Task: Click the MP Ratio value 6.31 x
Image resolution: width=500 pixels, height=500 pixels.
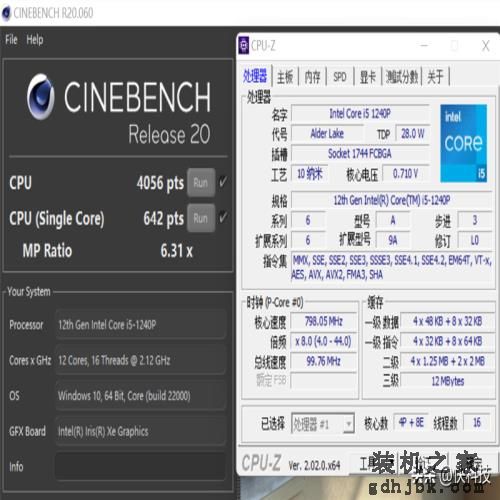Action: point(177,250)
